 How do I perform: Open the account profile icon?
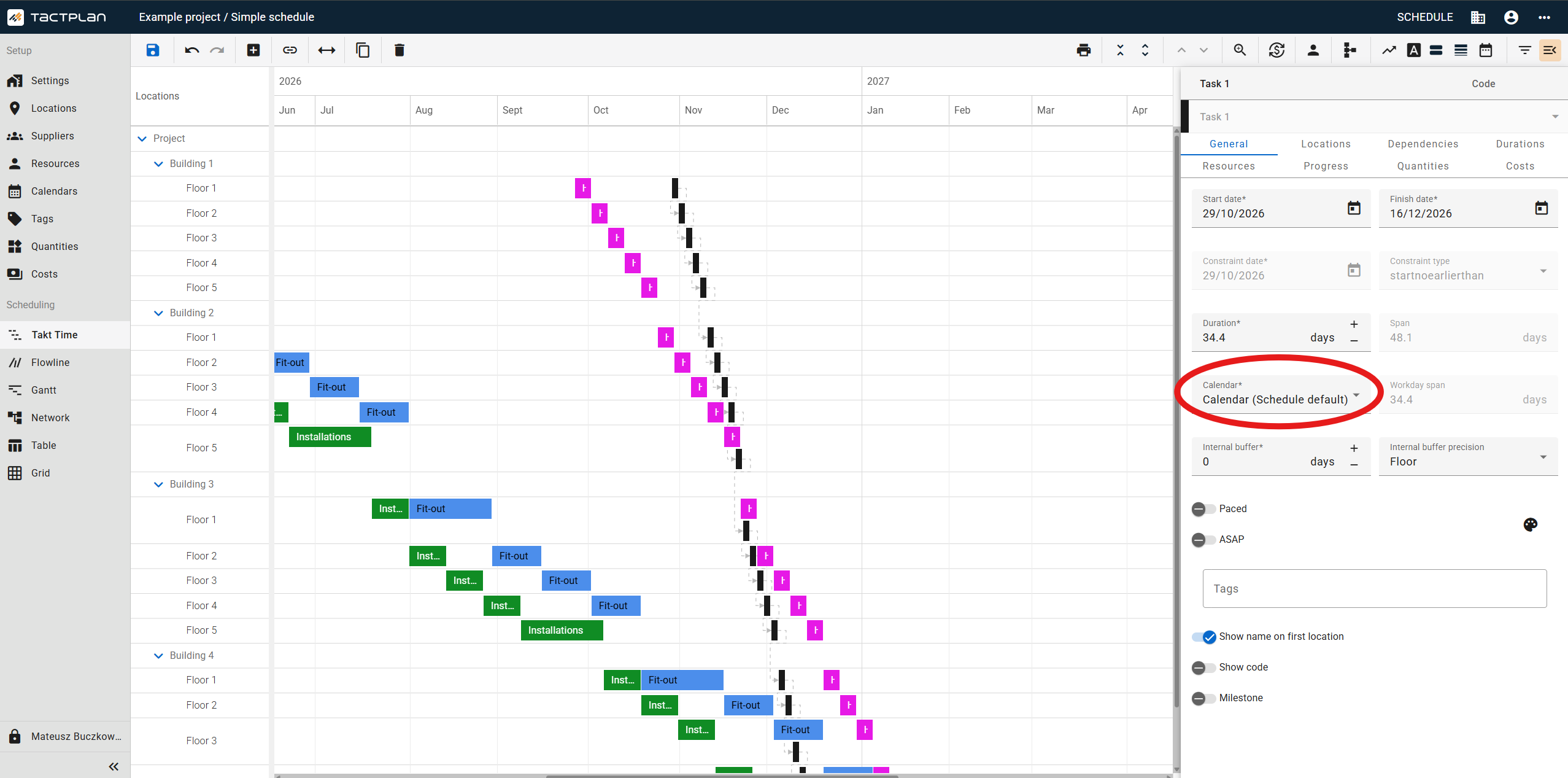tap(1512, 17)
